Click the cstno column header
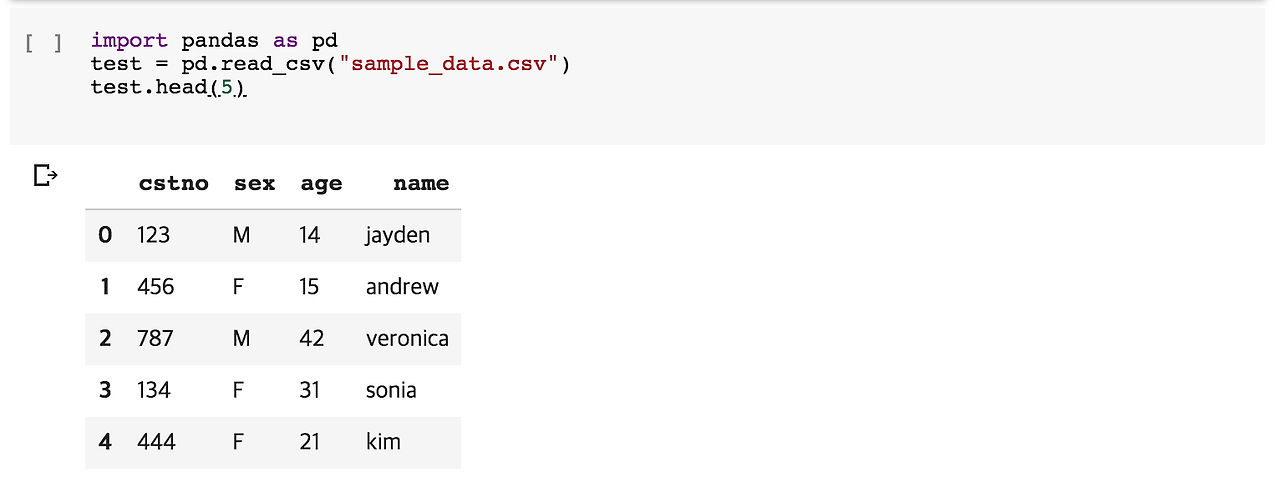The image size is (1280, 487). click(x=173, y=184)
